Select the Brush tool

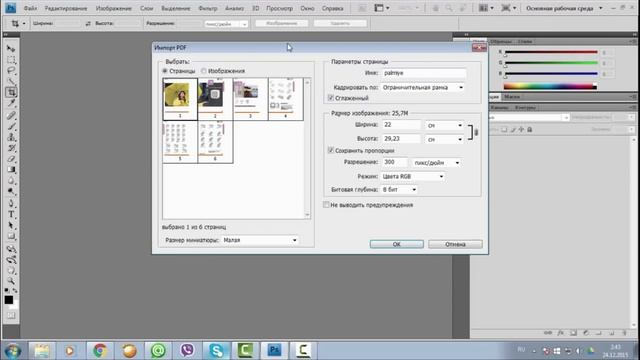[11, 126]
